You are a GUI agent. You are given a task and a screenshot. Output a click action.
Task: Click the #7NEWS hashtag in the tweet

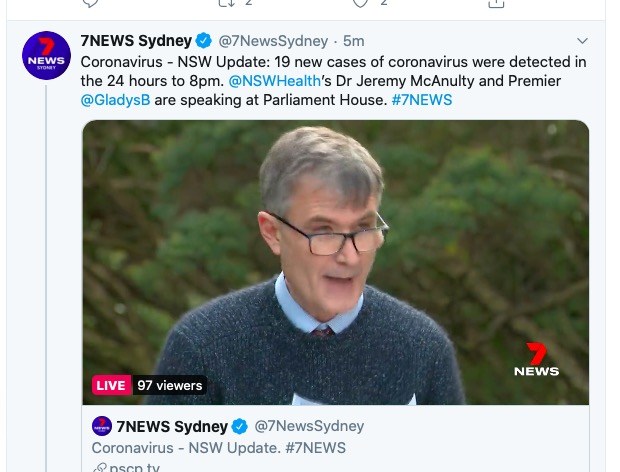(422, 100)
